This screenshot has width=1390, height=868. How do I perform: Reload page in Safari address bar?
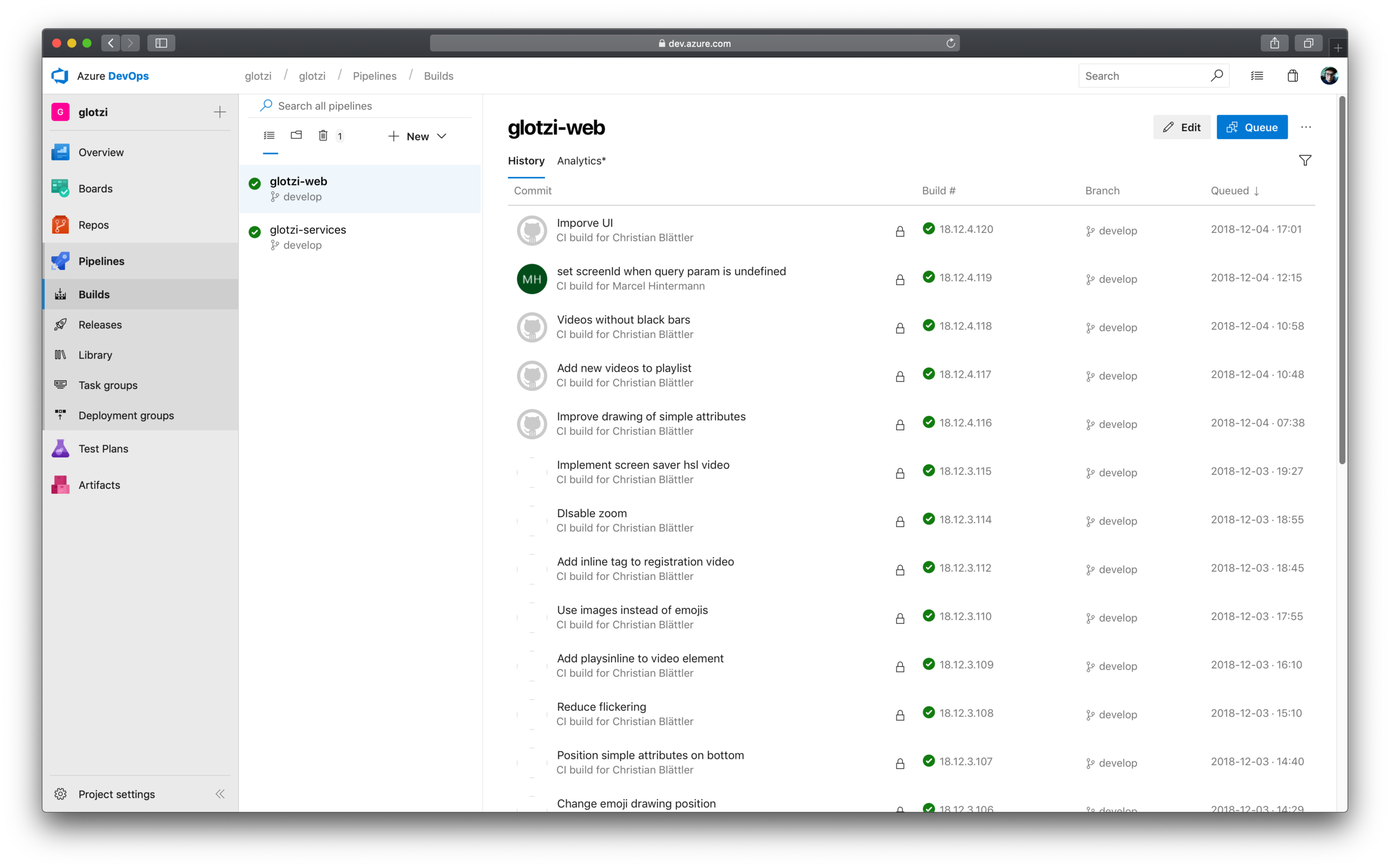coord(950,43)
